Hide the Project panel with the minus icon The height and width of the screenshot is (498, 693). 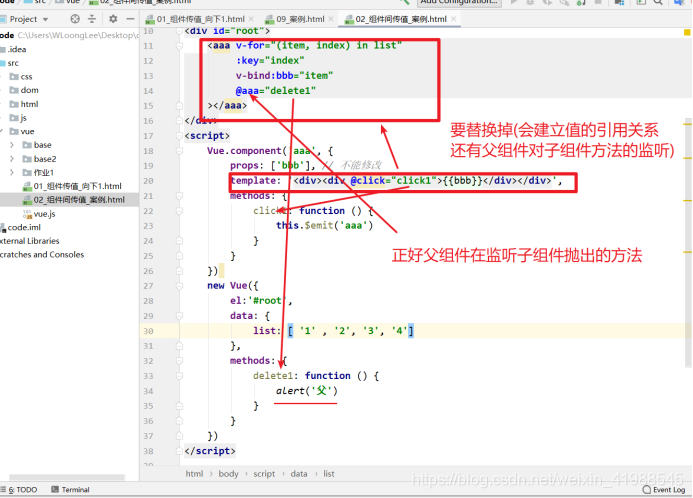coord(130,19)
